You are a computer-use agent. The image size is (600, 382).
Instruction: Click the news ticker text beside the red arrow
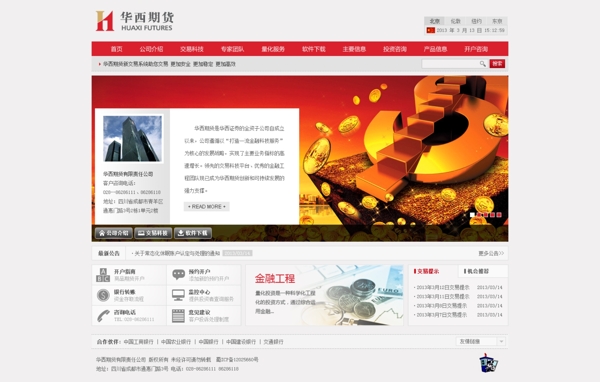169,64
